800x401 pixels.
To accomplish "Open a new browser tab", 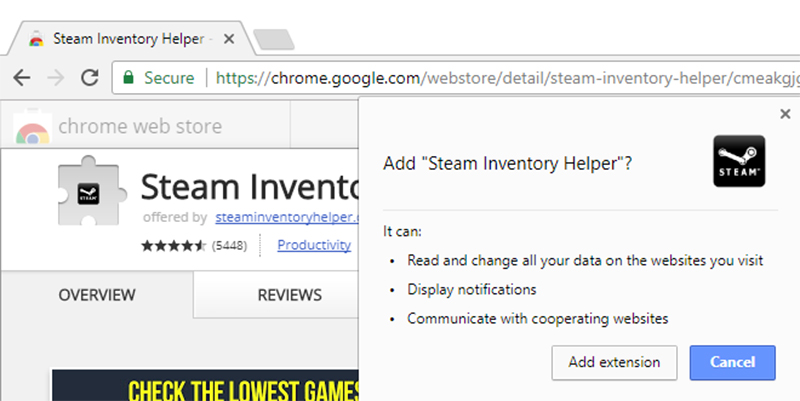I will click(273, 40).
